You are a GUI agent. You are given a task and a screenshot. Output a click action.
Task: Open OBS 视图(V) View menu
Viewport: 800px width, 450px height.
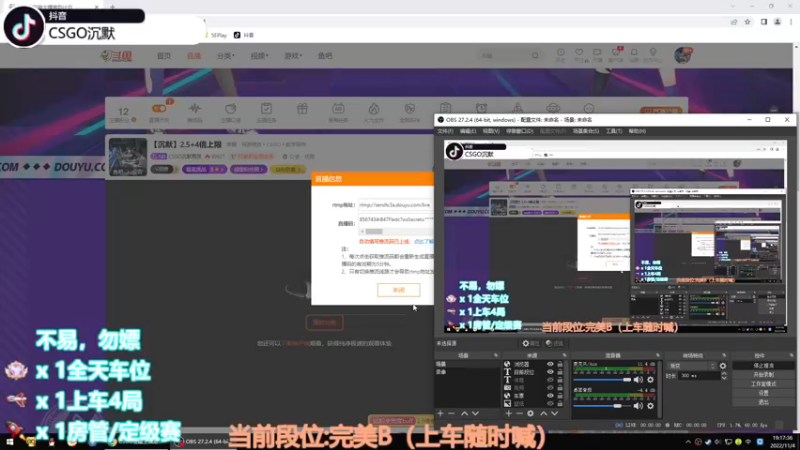tap(491, 131)
